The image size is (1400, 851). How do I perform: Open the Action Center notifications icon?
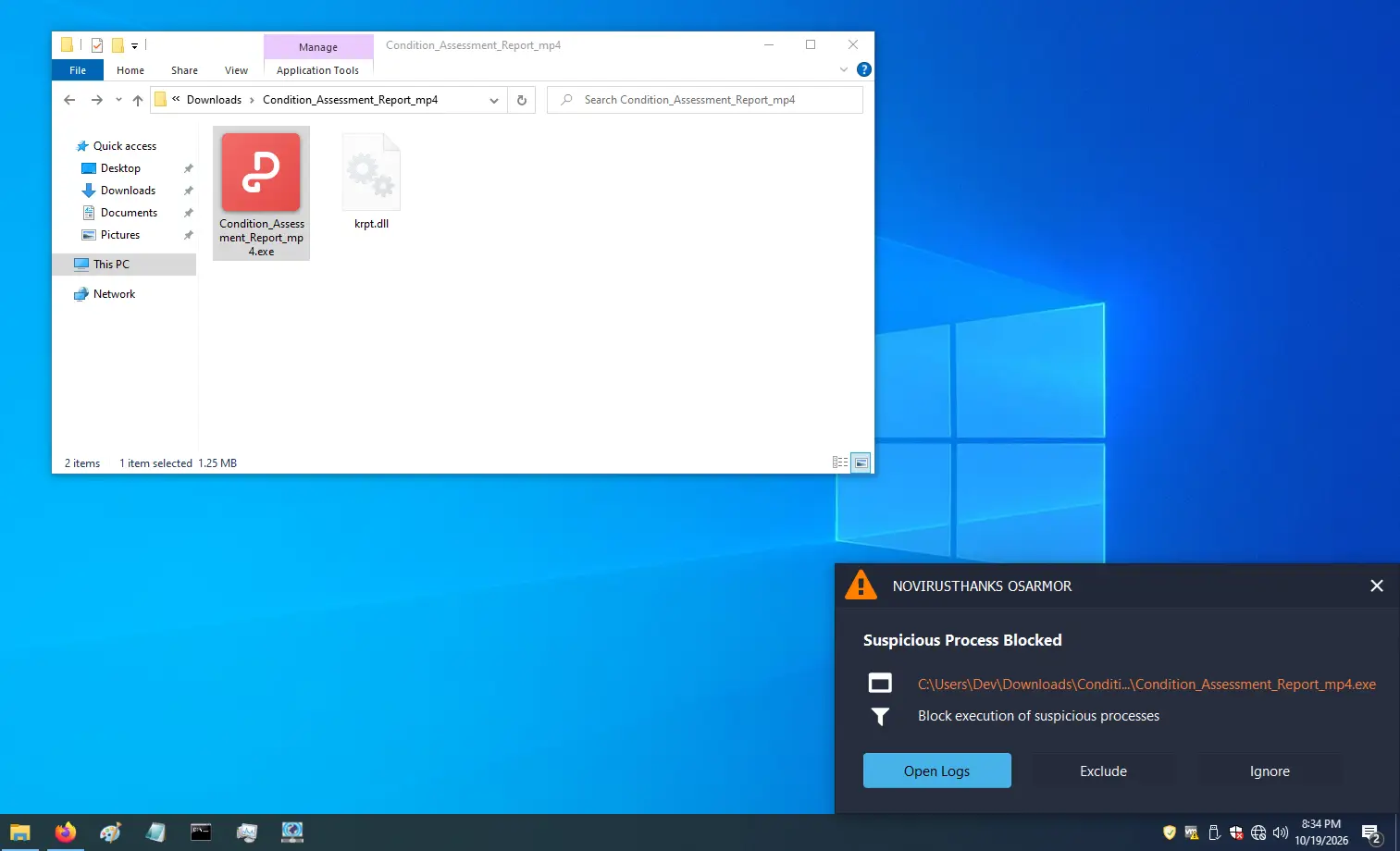click(x=1371, y=832)
